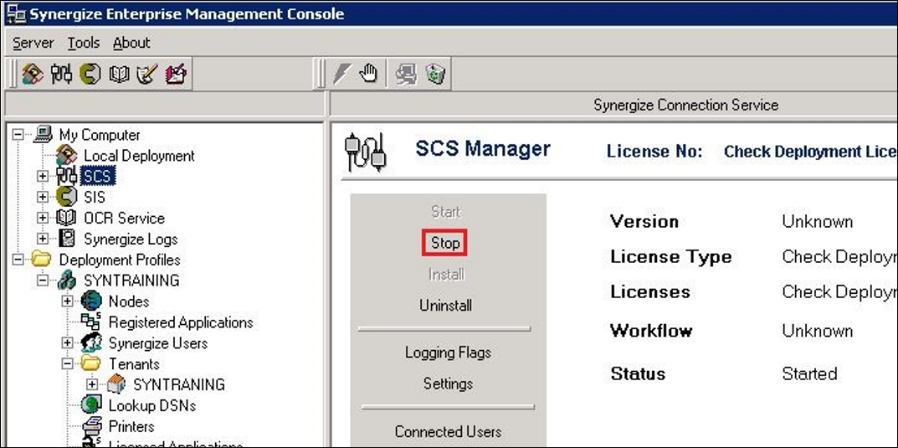
Task: Expand the OCR Service node
Action: pos(43,218)
